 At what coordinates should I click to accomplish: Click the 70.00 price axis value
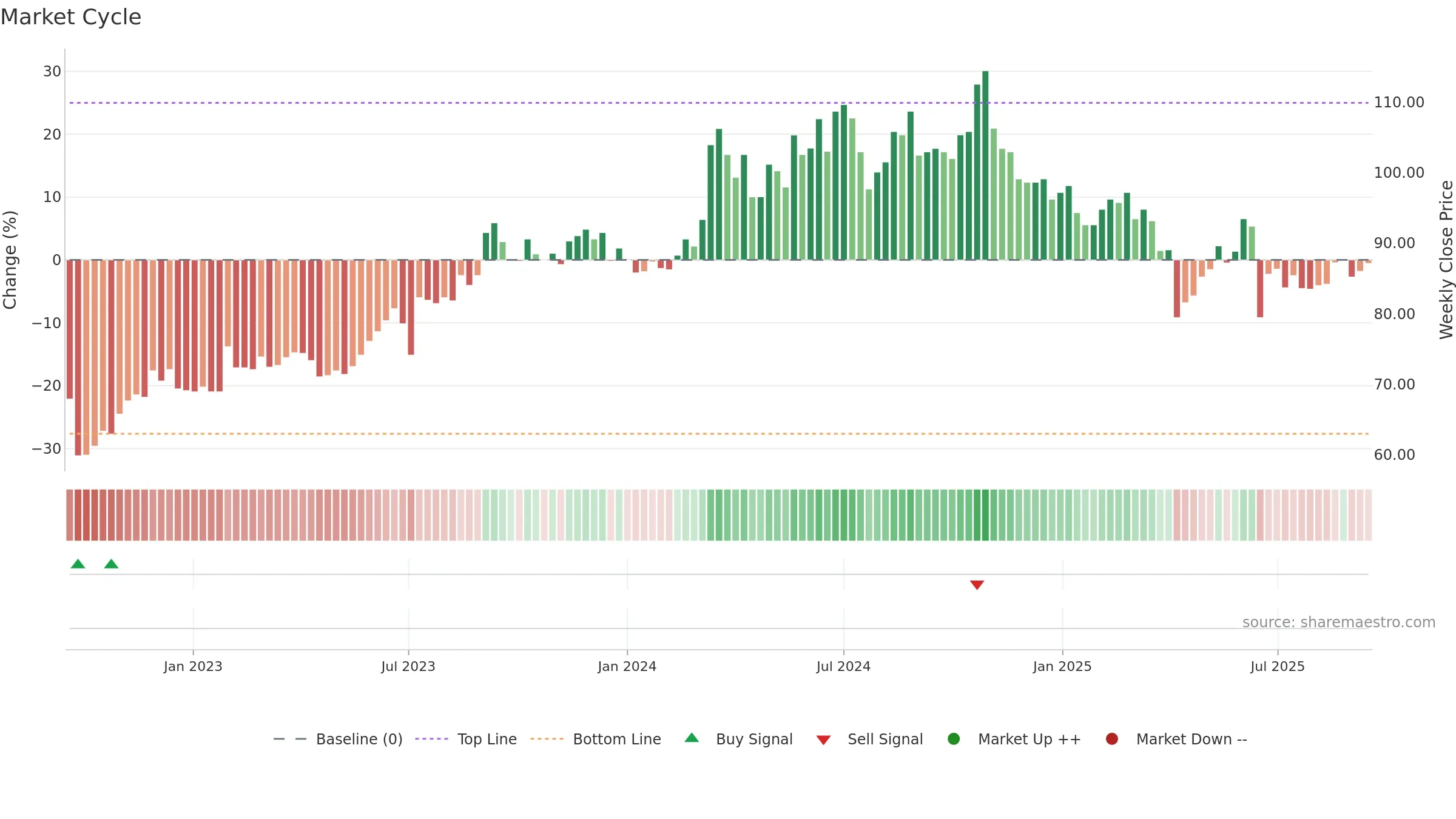coord(1394,385)
